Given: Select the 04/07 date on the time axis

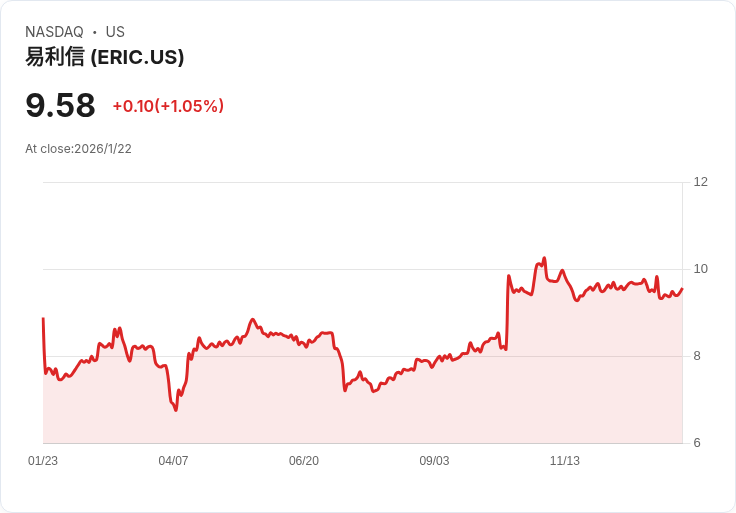Looking at the screenshot, I should [x=173, y=461].
